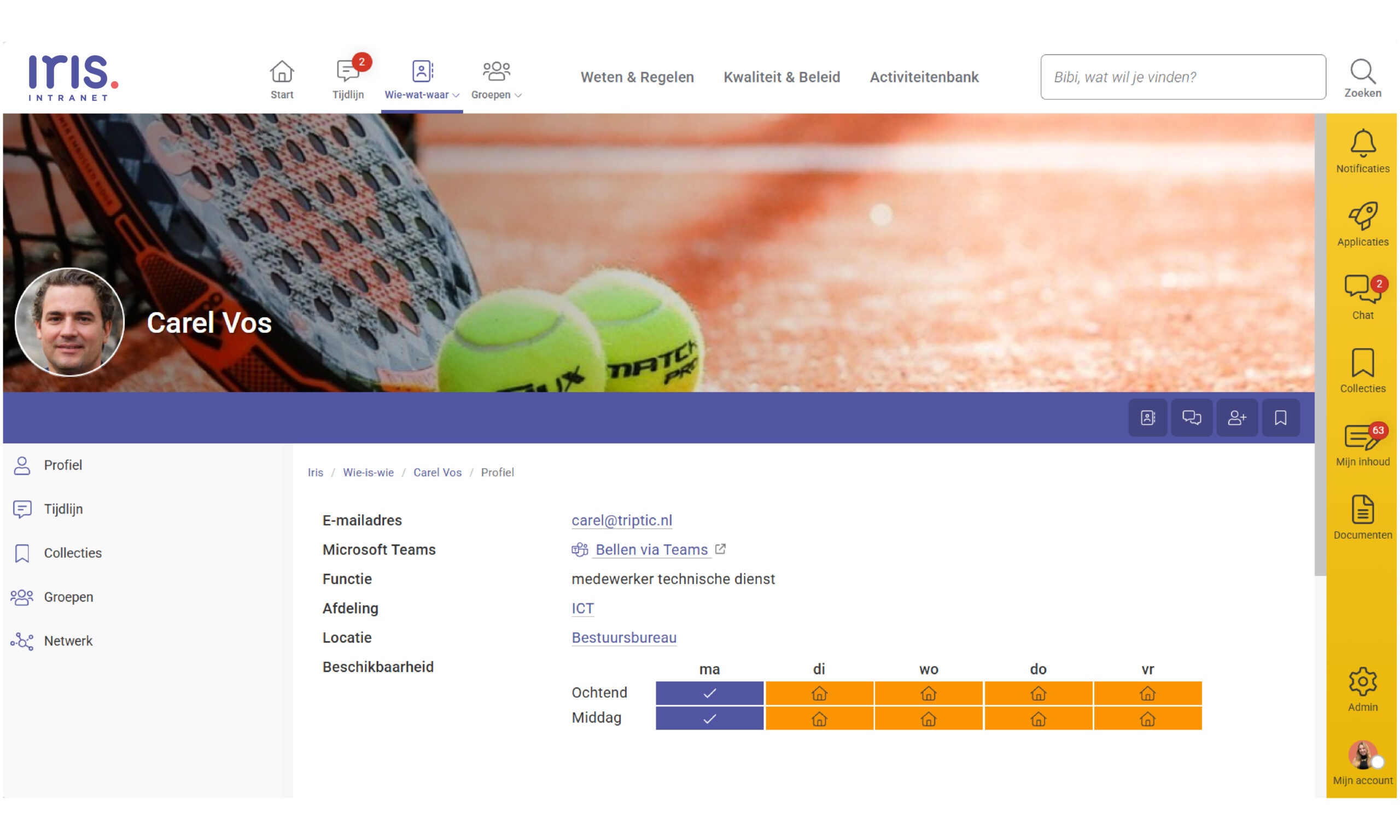Open the Wie-wat-waar directory icon

pos(422,71)
